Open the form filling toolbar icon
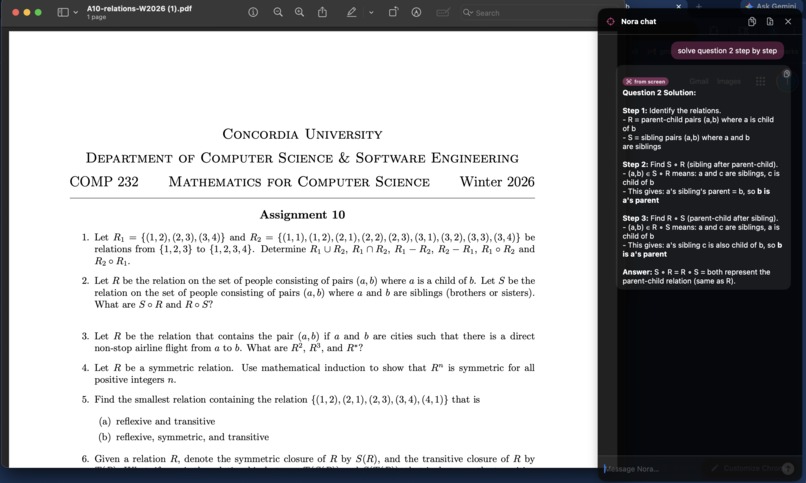 pyautogui.click(x=443, y=12)
